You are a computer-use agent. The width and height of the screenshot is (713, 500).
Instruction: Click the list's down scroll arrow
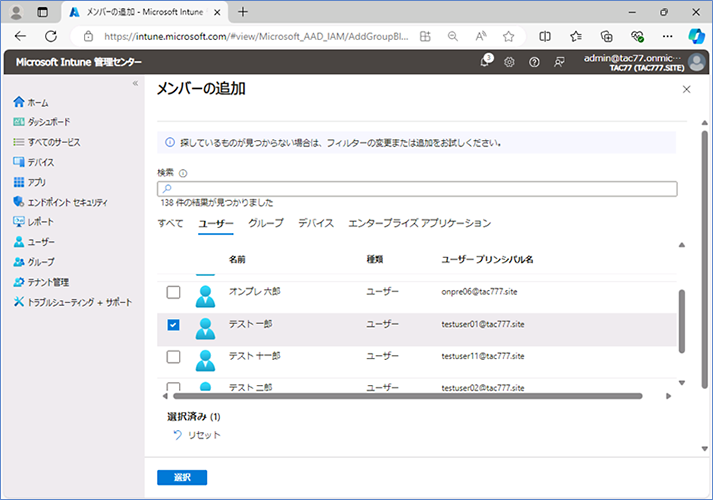point(682,383)
